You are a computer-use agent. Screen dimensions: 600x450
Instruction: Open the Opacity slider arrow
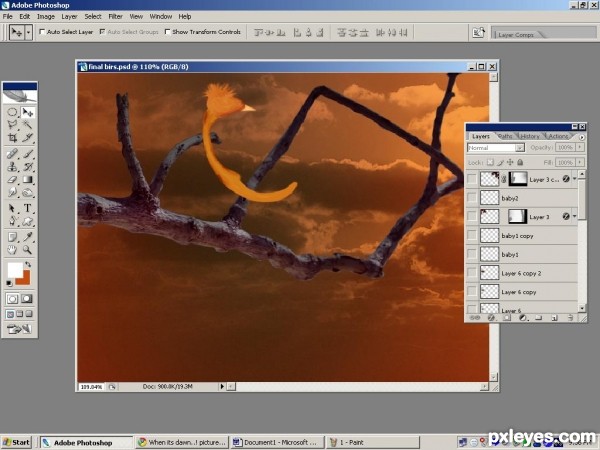tap(580, 147)
